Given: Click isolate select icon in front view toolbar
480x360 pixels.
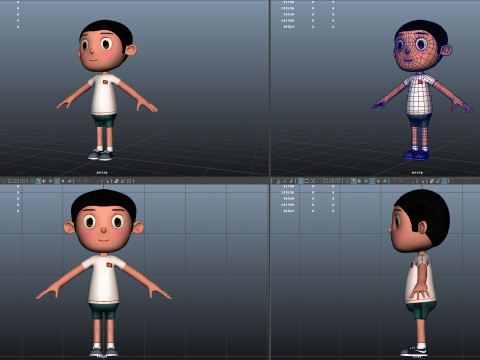Looking at the screenshot, I should 107,181.
